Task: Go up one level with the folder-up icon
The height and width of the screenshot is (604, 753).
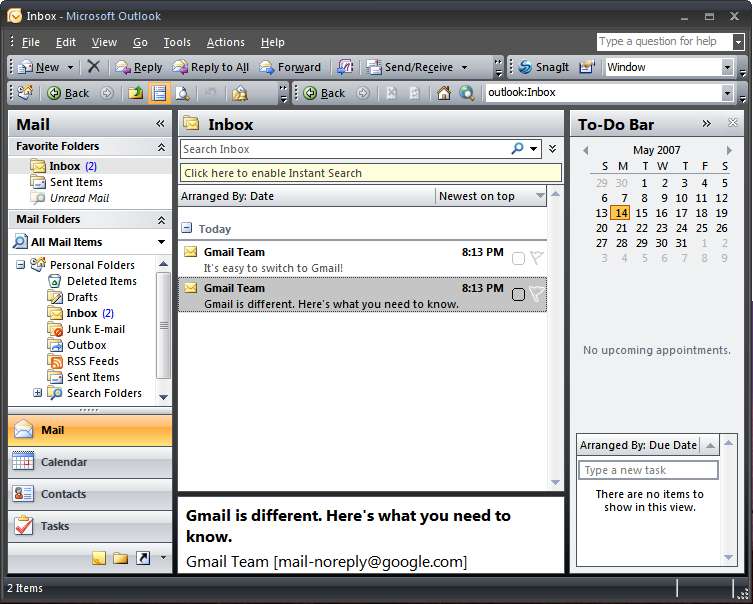Action: click(x=136, y=93)
